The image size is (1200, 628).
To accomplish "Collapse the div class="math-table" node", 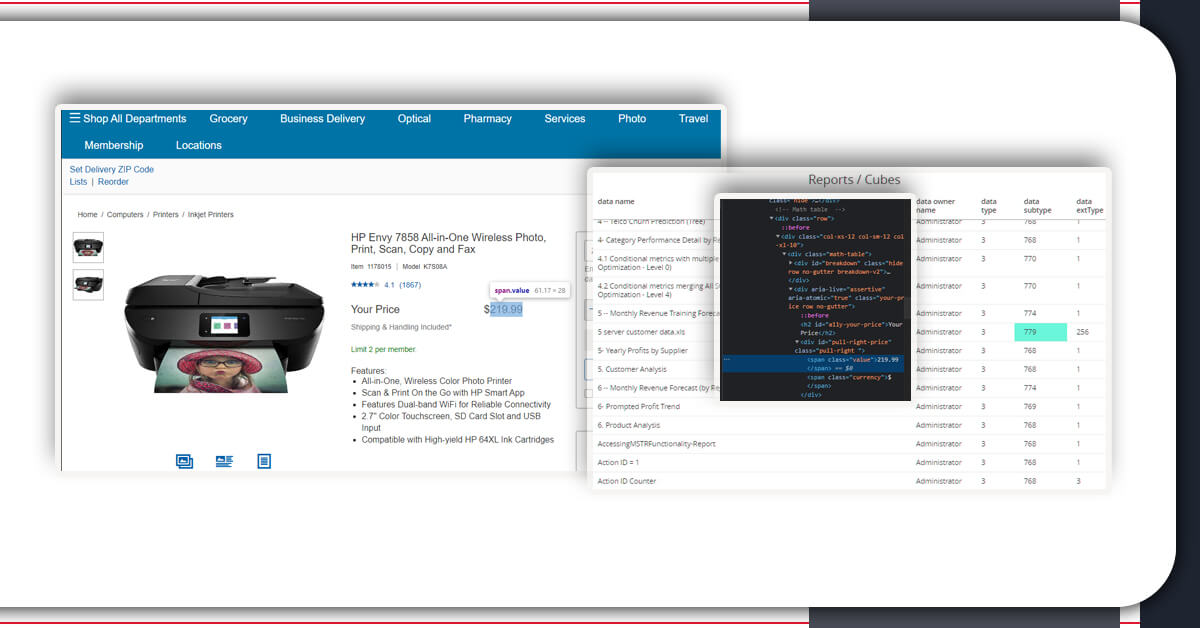I will tap(785, 254).
